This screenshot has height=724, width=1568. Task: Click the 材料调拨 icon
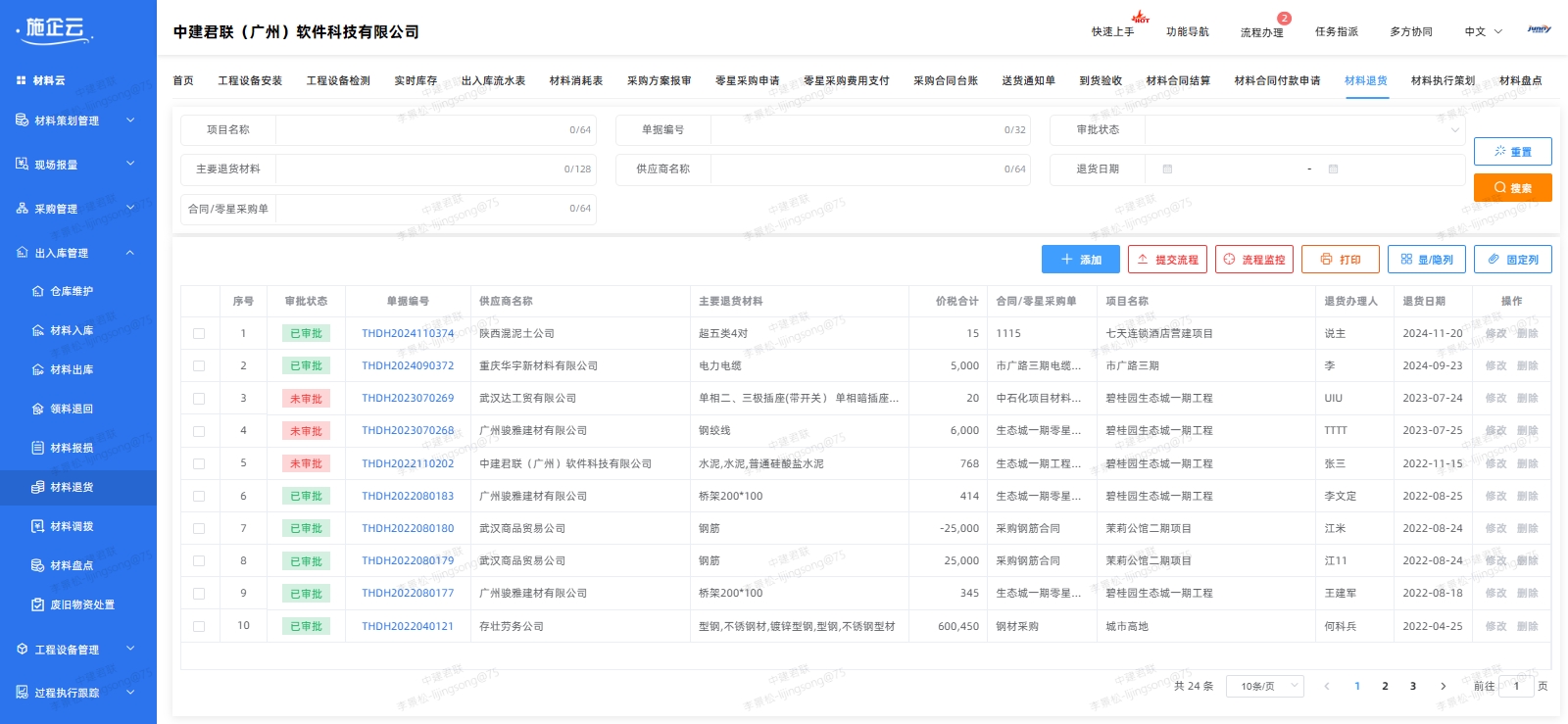pos(37,526)
